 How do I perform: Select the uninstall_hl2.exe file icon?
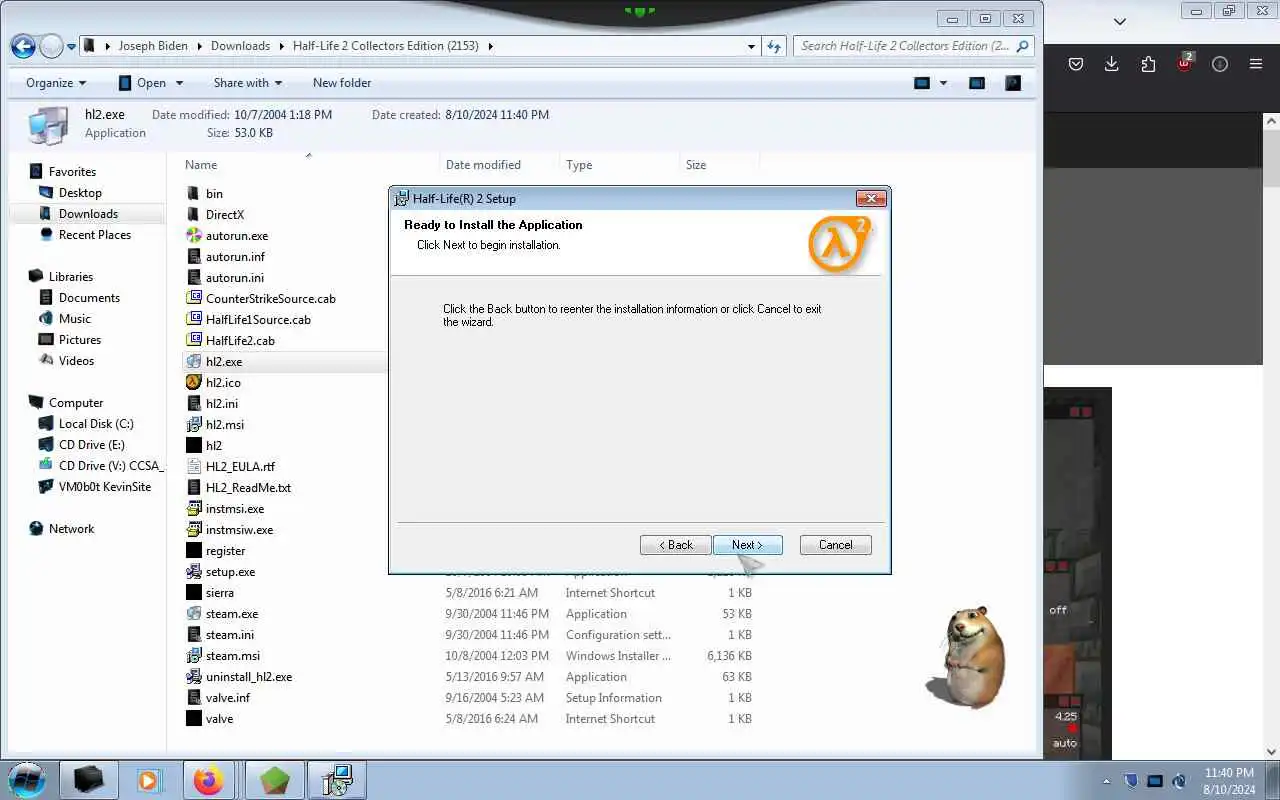194,676
